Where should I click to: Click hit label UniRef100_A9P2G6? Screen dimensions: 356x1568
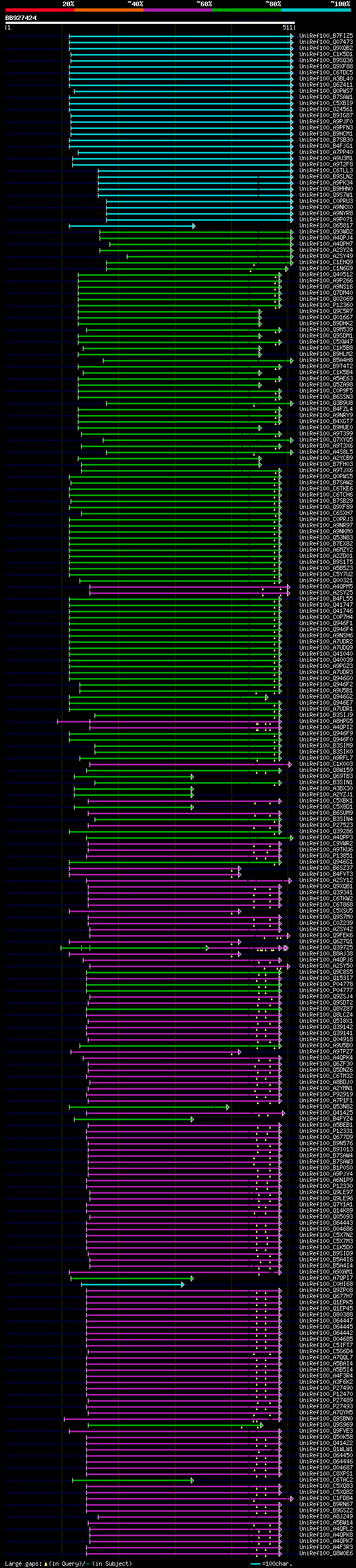click(326, 280)
